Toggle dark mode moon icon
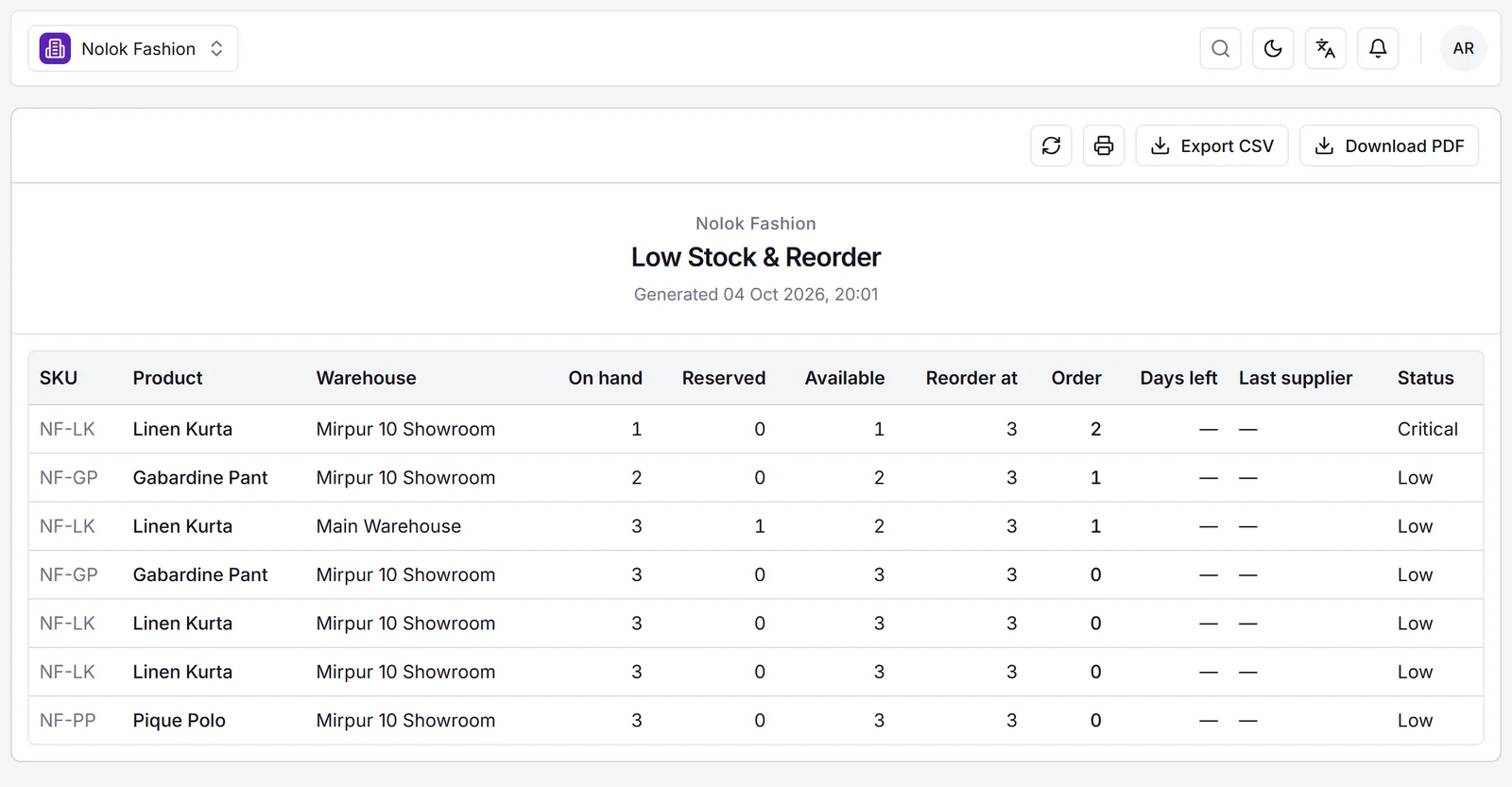This screenshot has width=1512, height=787. [1273, 48]
